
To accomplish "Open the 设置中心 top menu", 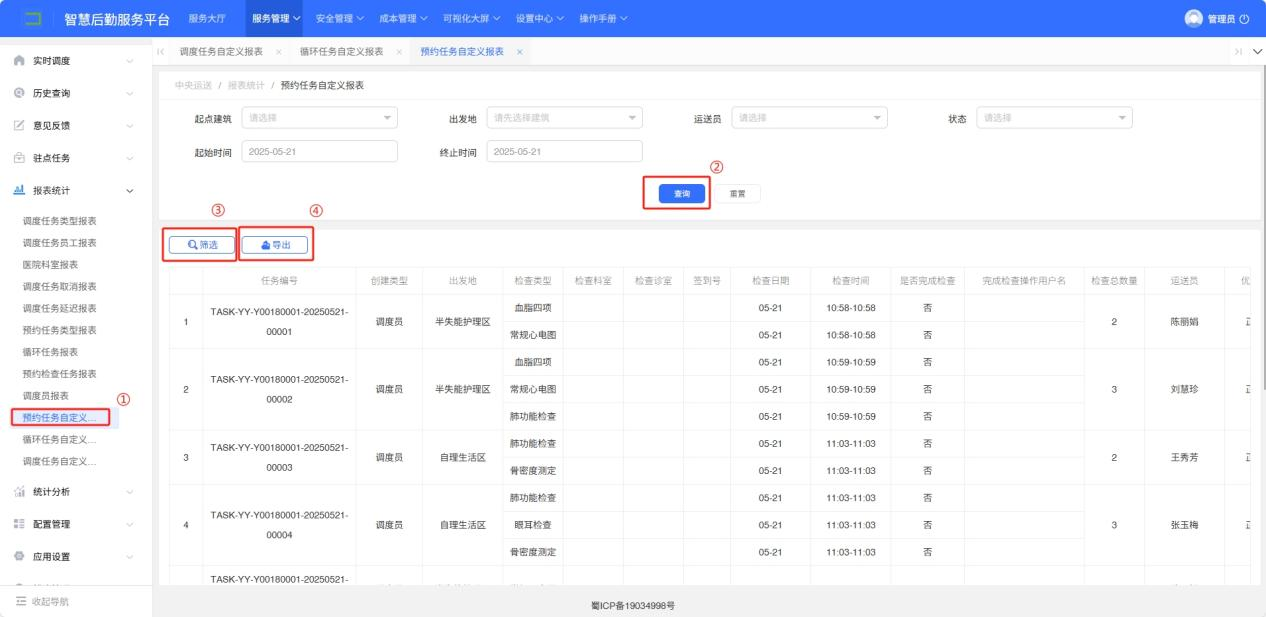I will (x=540, y=19).
